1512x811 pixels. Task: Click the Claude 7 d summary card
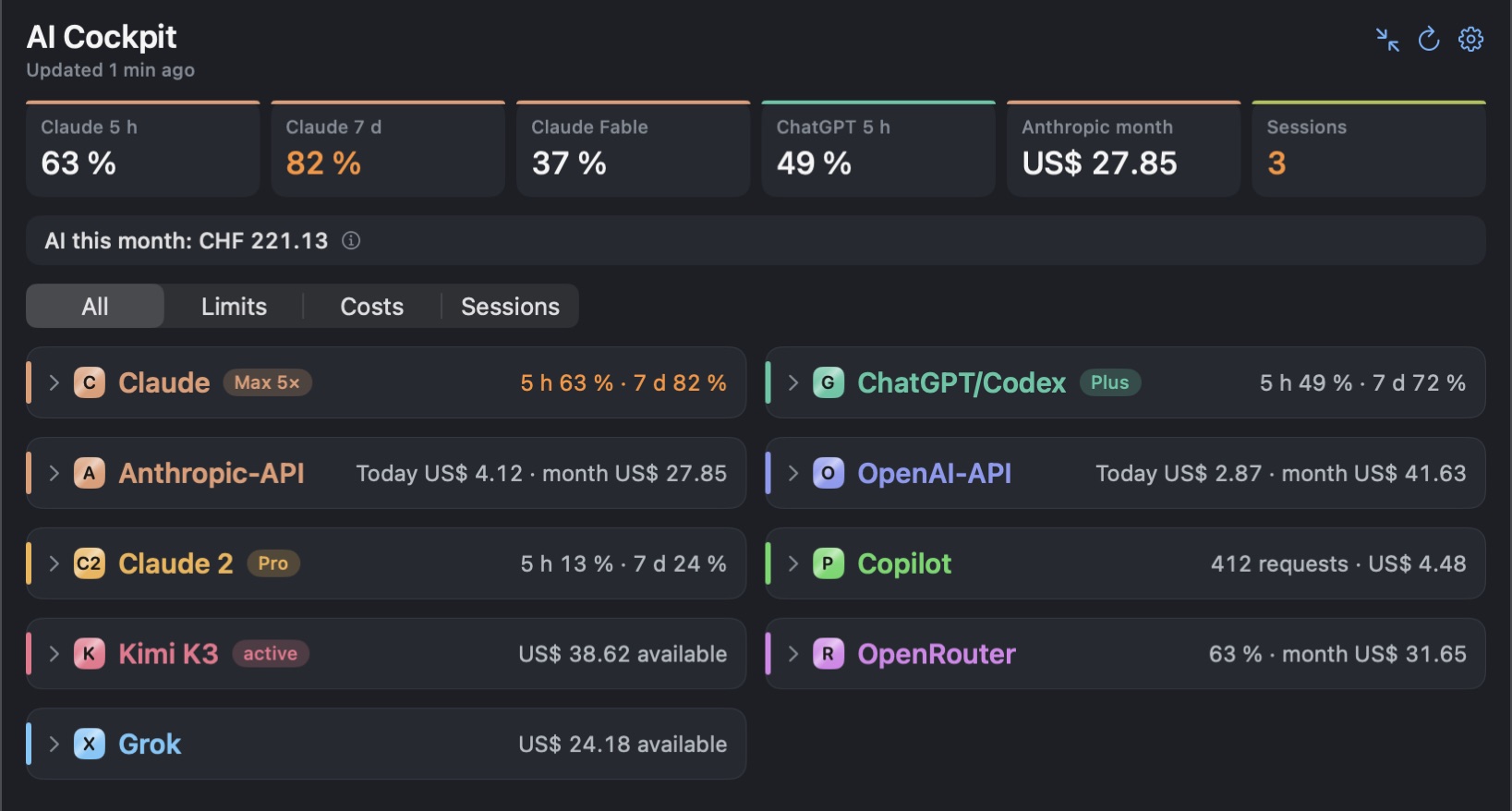pos(388,149)
